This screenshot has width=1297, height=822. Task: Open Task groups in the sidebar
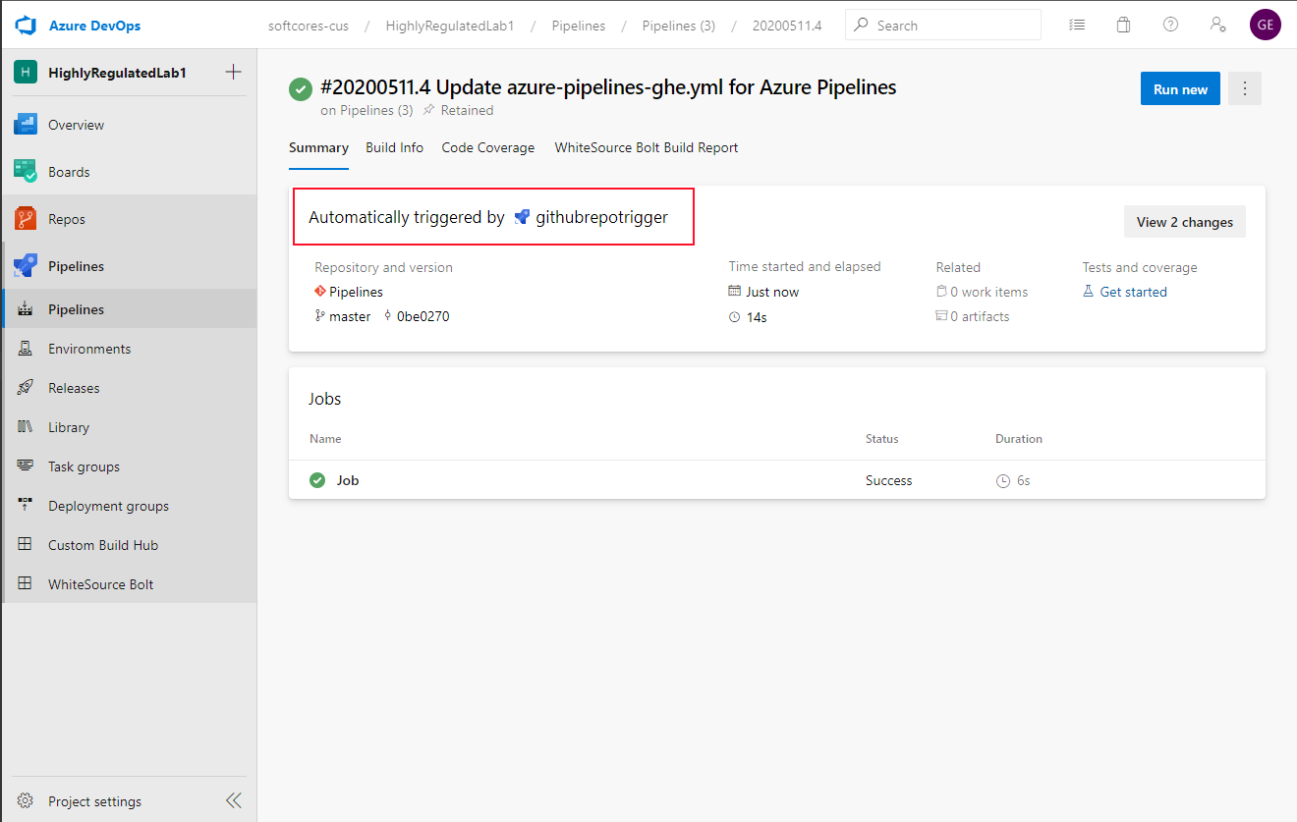128,467
